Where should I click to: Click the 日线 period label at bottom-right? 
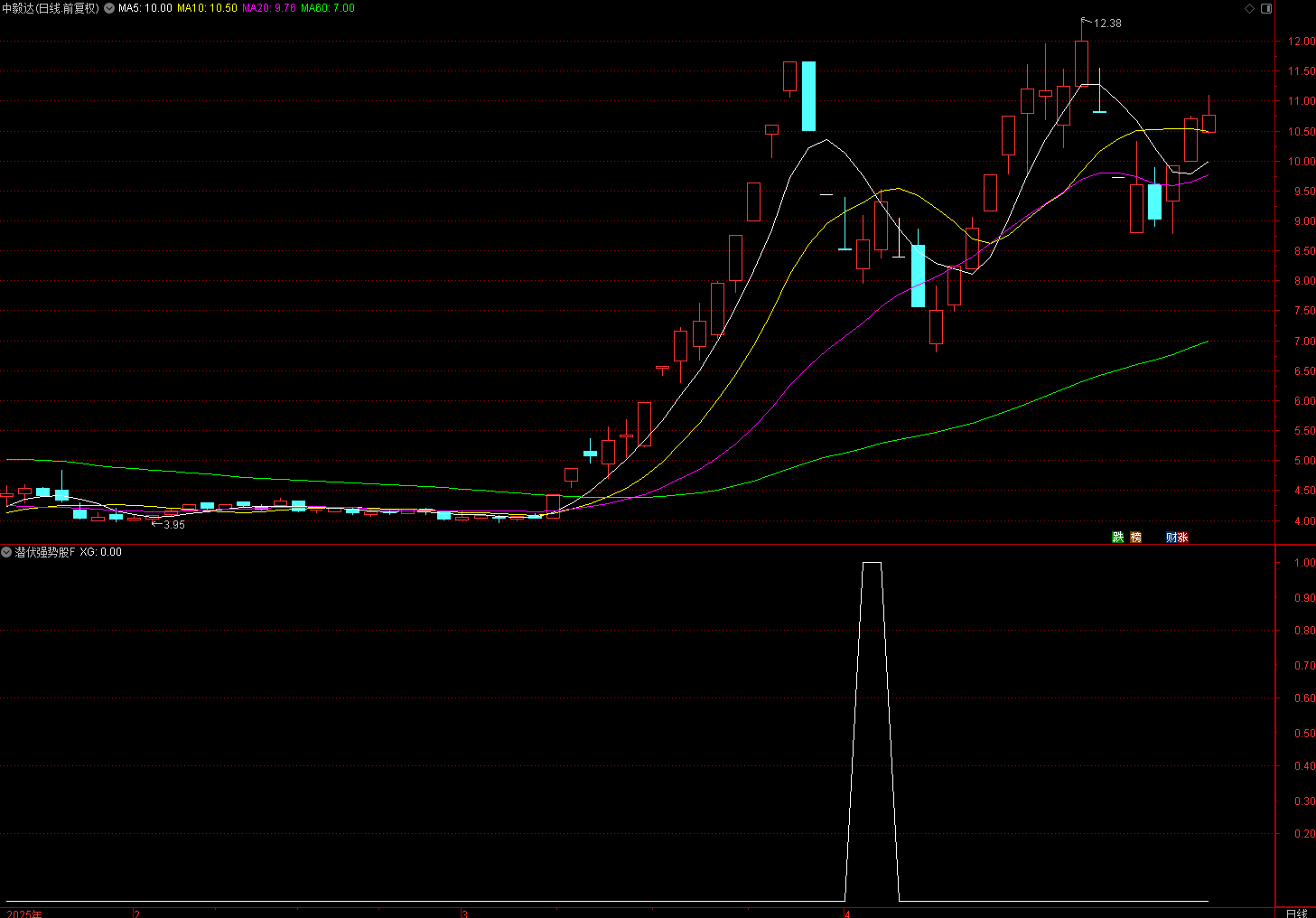point(1296,913)
